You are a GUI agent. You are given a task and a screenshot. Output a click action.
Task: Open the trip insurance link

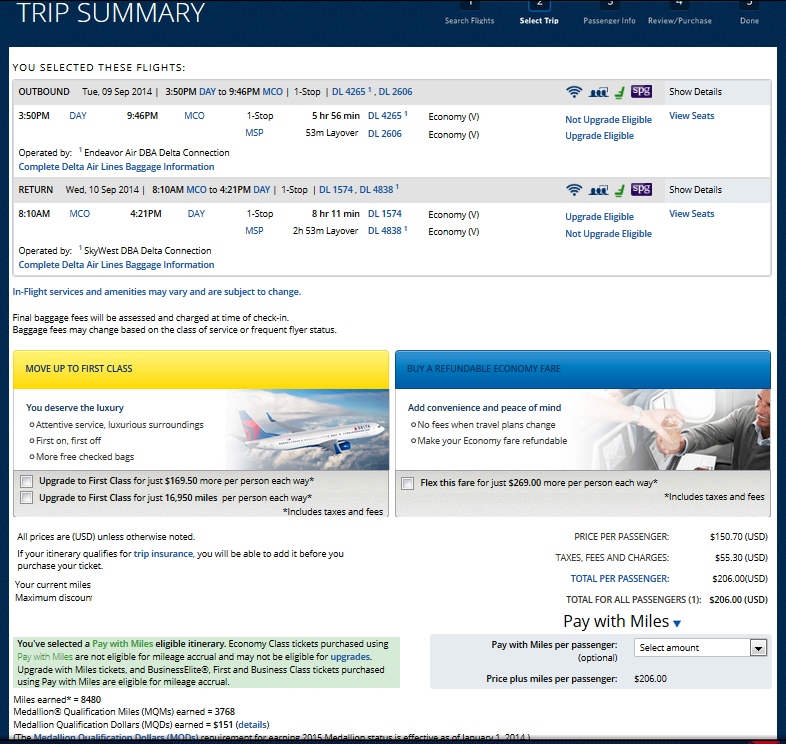tap(163, 553)
